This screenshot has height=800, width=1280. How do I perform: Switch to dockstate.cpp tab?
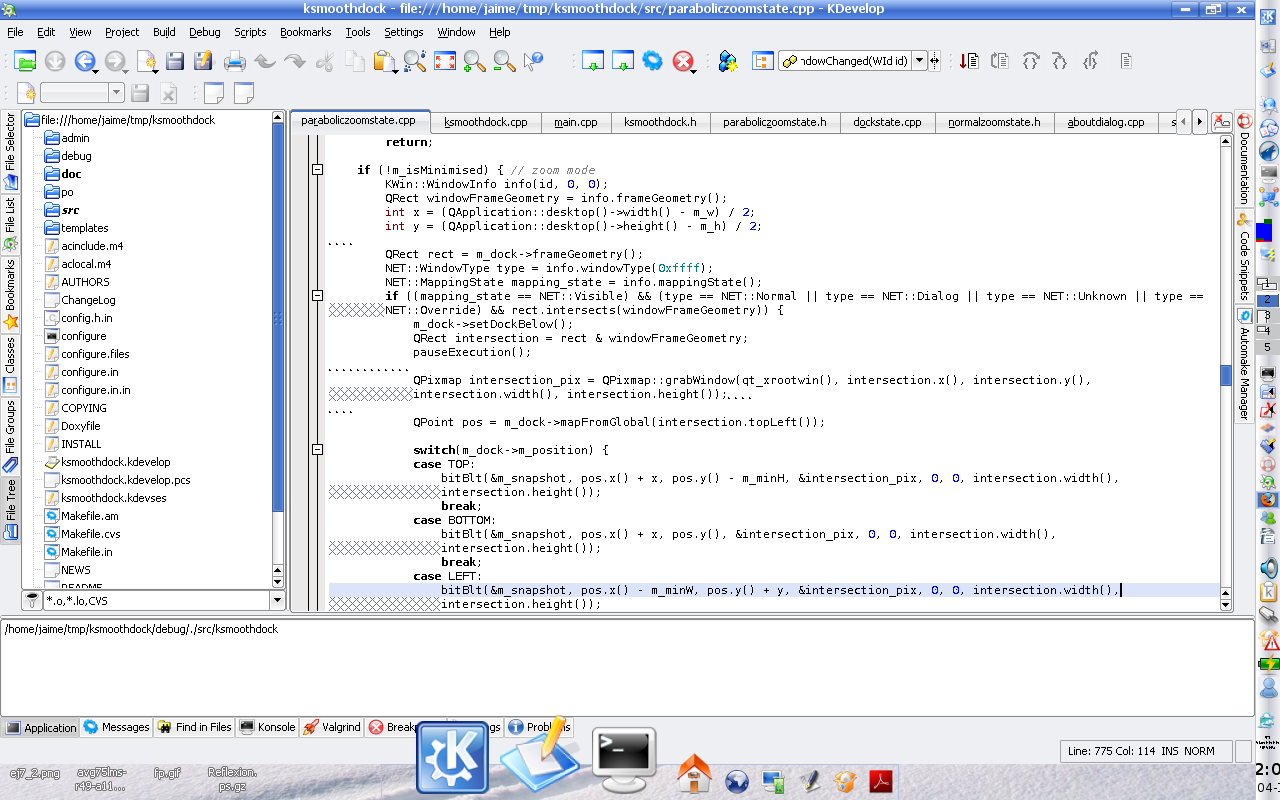click(887, 122)
